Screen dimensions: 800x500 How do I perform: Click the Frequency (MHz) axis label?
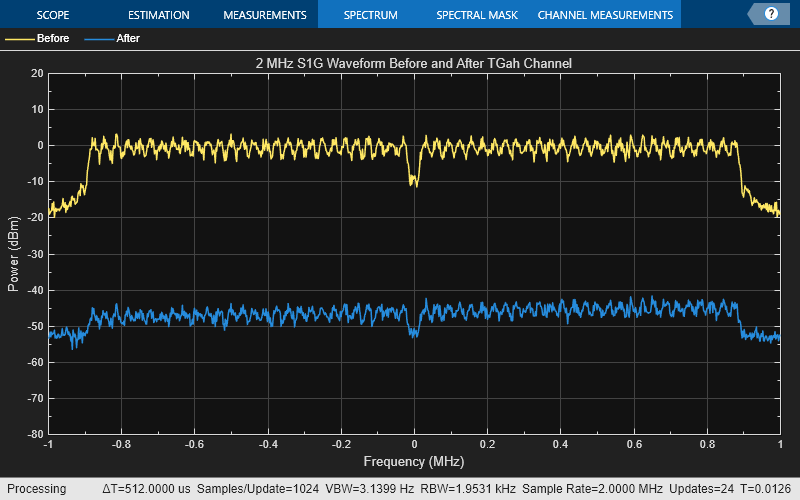(414, 462)
